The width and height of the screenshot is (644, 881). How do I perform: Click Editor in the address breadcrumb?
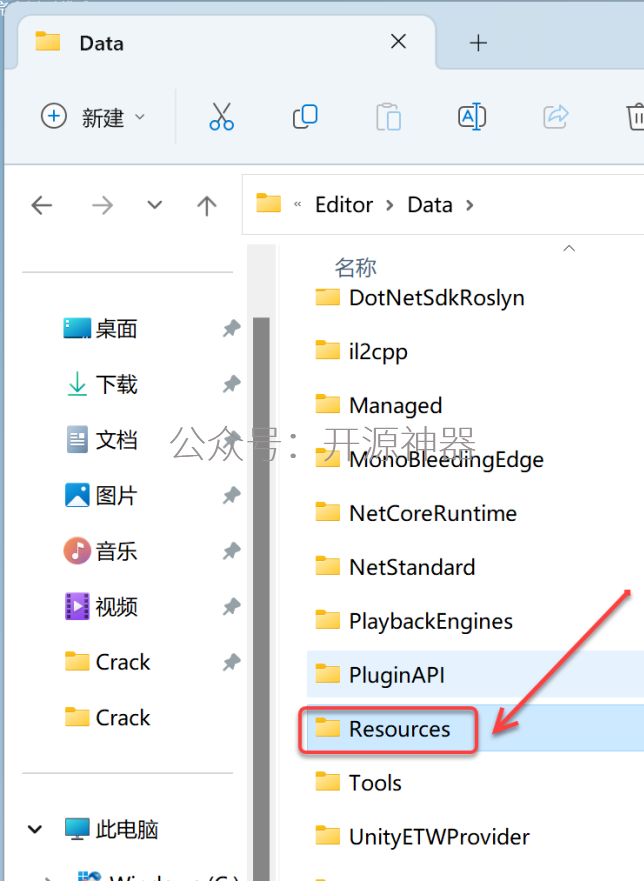[x=344, y=205]
